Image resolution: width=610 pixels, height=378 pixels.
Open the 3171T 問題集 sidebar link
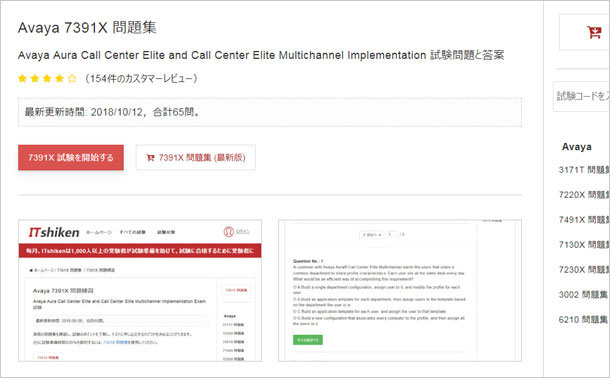584,170
